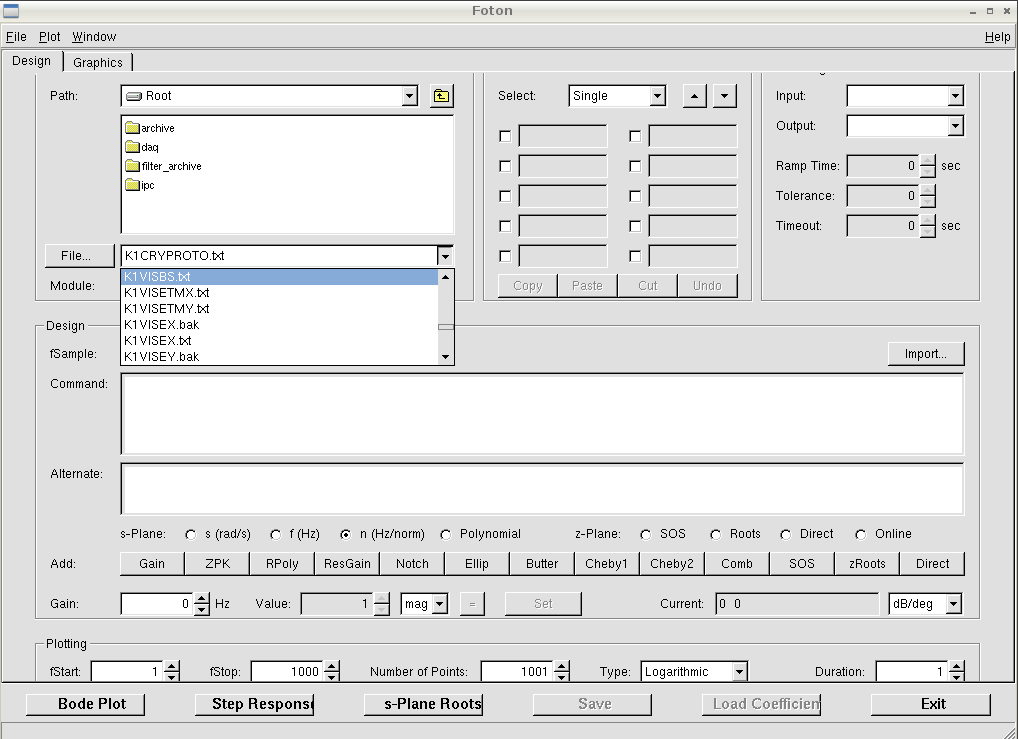Viewport: 1018px width, 739px height.
Task: Click the Bode Plot button
Action: 85,704
